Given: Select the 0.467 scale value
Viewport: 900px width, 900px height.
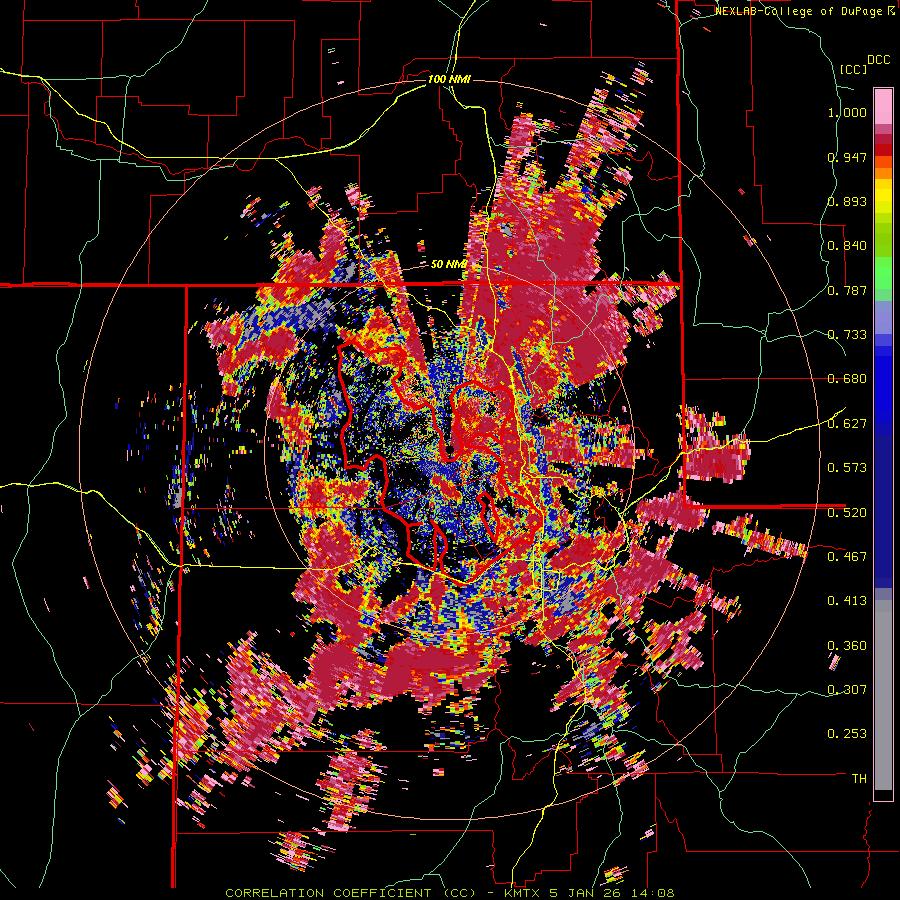Looking at the screenshot, I should [x=847, y=556].
